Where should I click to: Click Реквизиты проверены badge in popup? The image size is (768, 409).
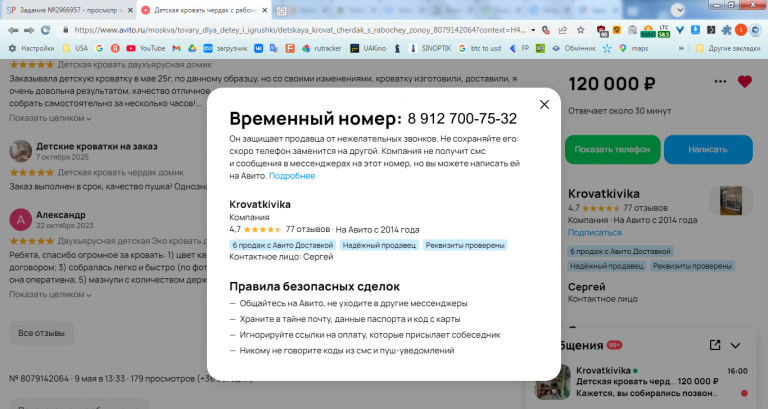pos(465,245)
